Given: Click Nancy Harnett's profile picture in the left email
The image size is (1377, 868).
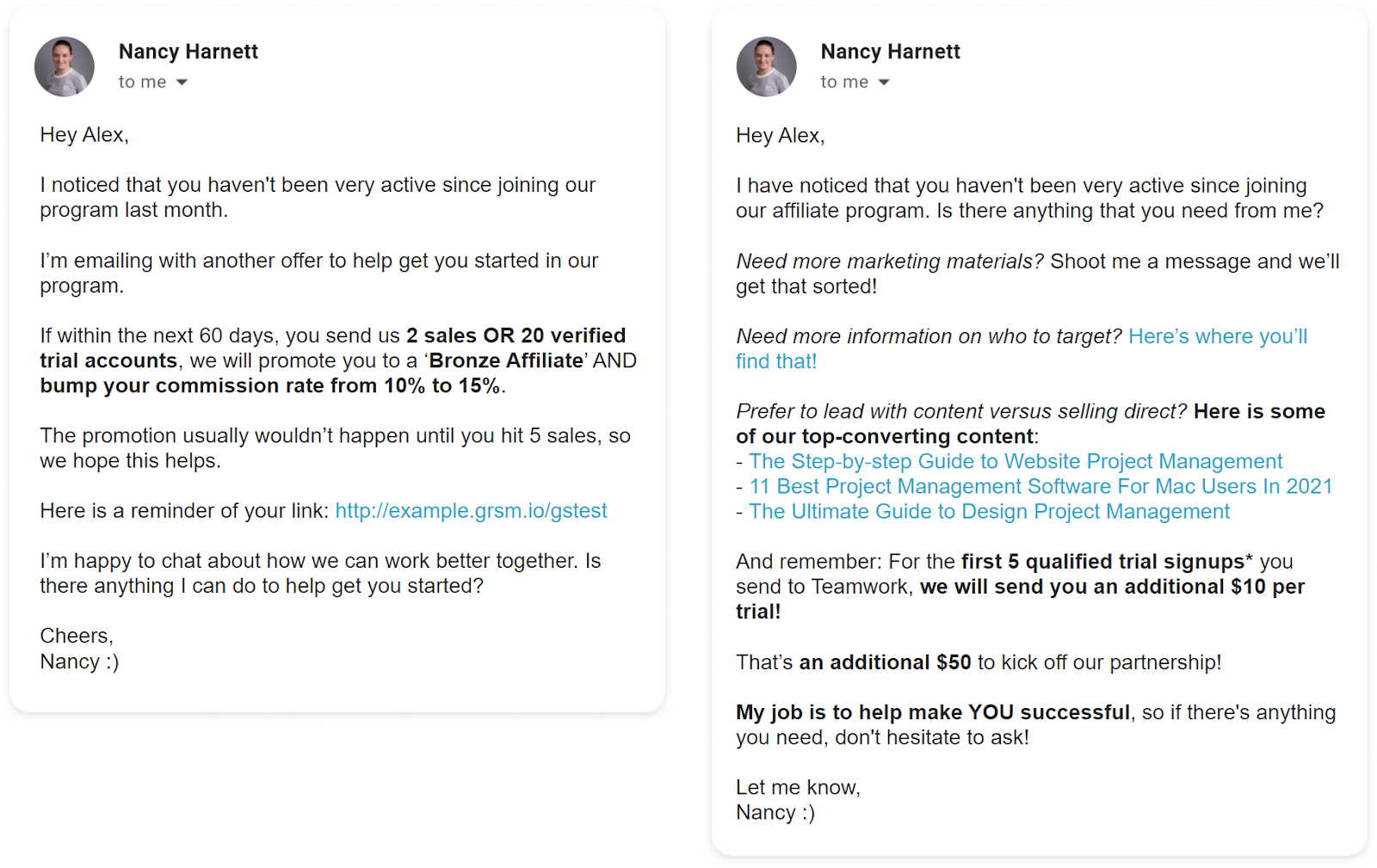Looking at the screenshot, I should click(64, 66).
